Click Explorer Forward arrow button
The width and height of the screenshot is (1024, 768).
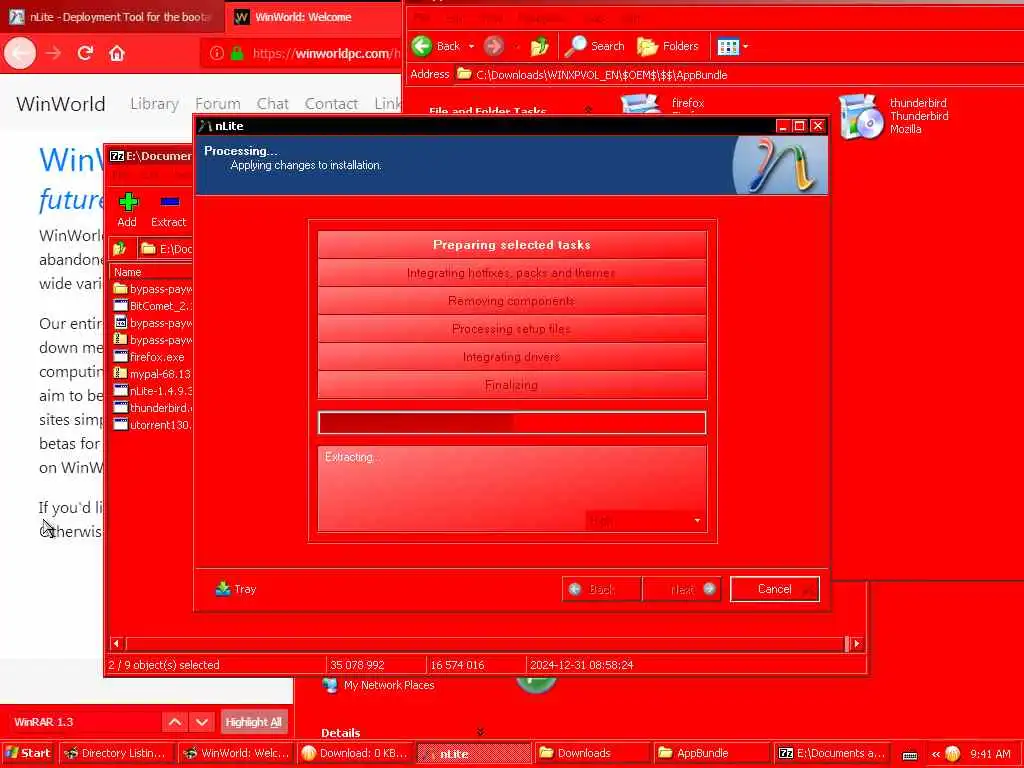(494, 46)
